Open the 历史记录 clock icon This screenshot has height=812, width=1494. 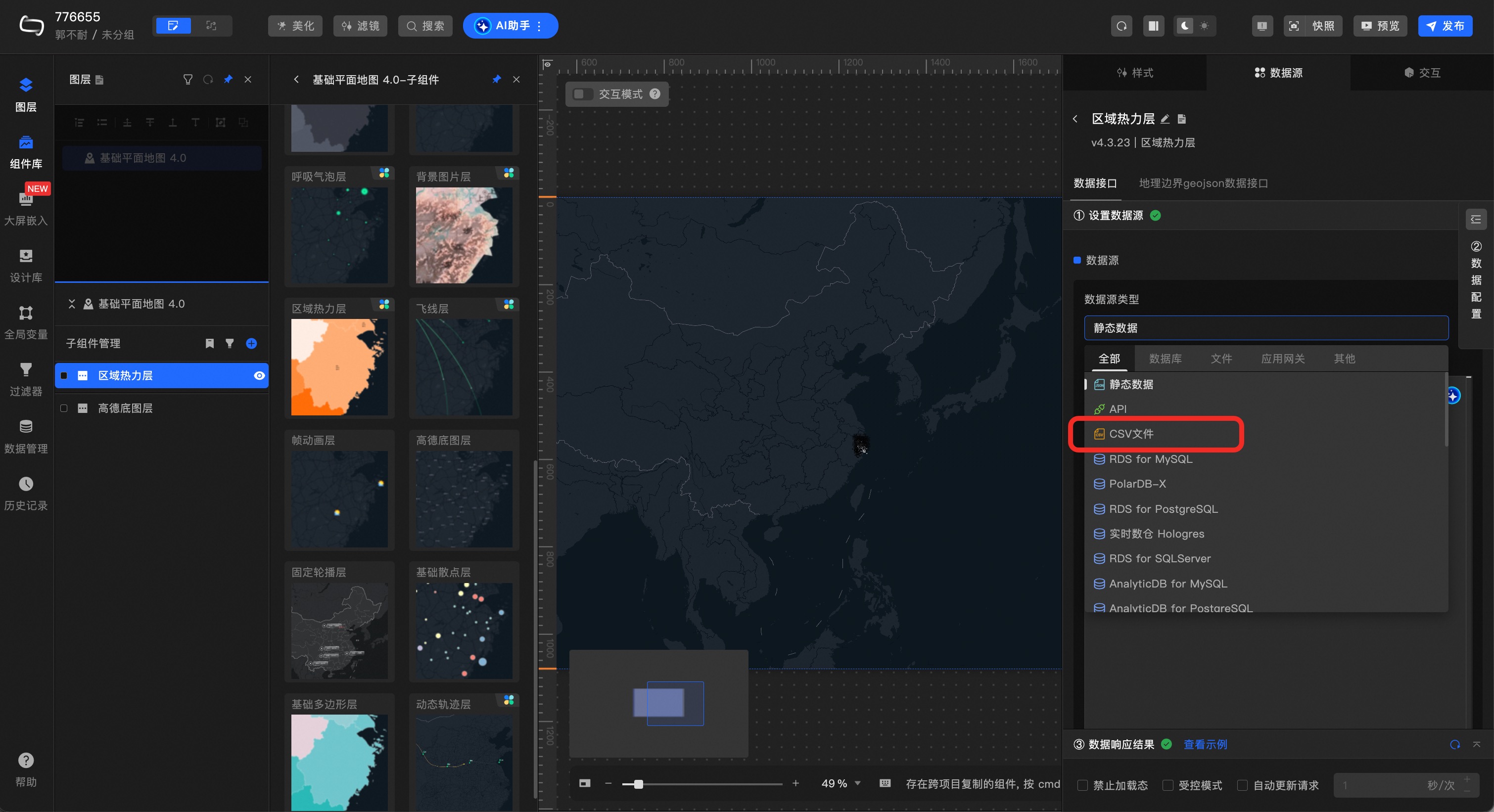pyautogui.click(x=26, y=484)
